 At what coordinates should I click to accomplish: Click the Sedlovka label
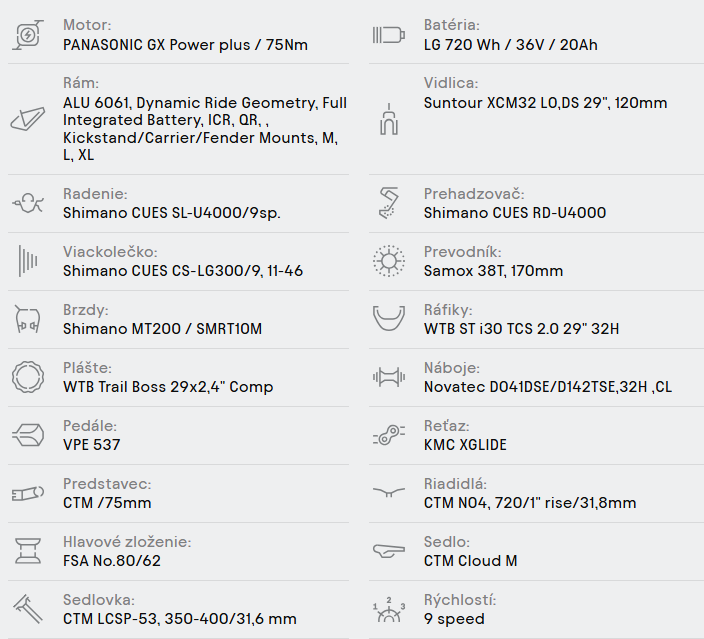pos(99,600)
